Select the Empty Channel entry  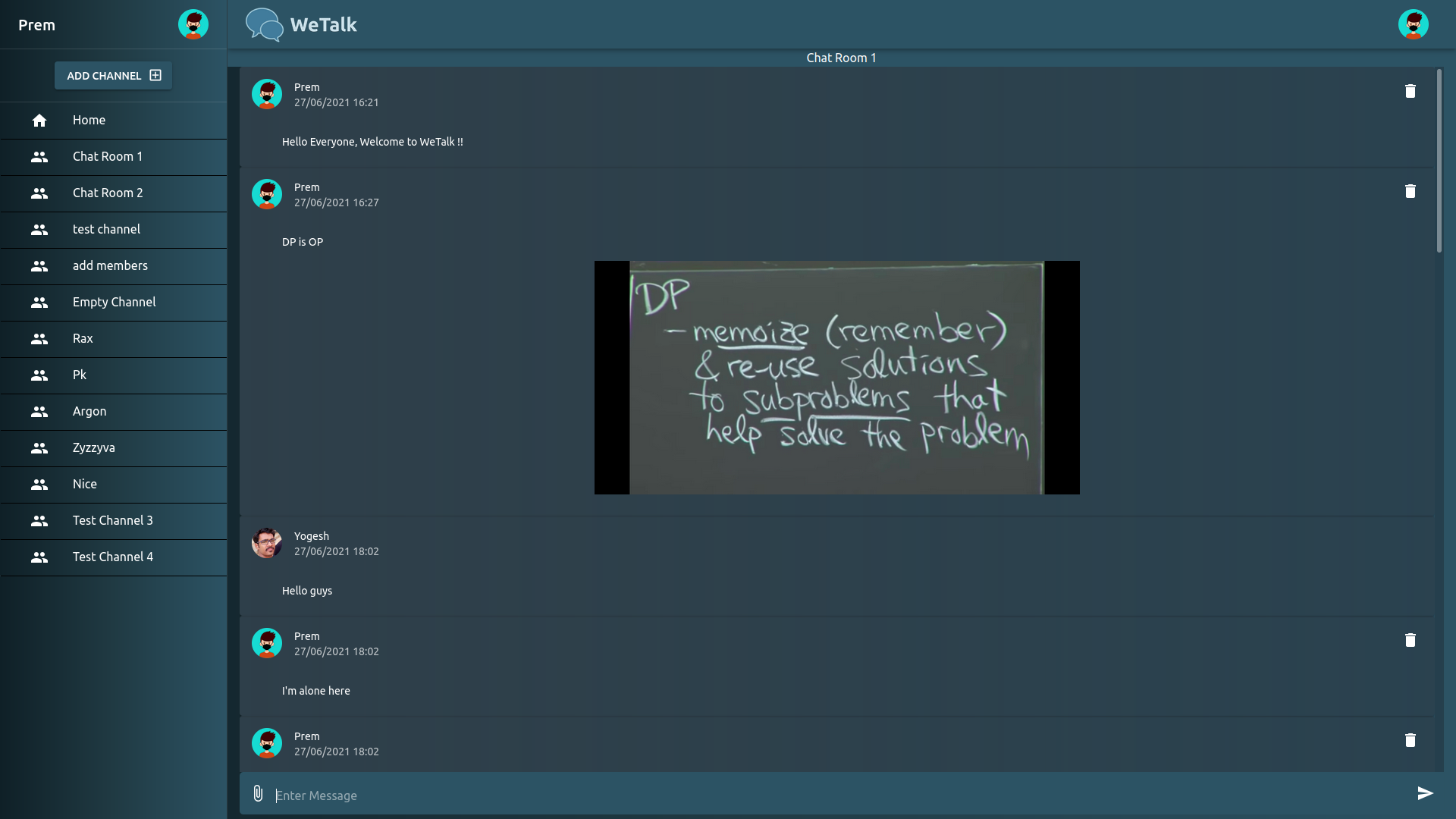point(114,302)
